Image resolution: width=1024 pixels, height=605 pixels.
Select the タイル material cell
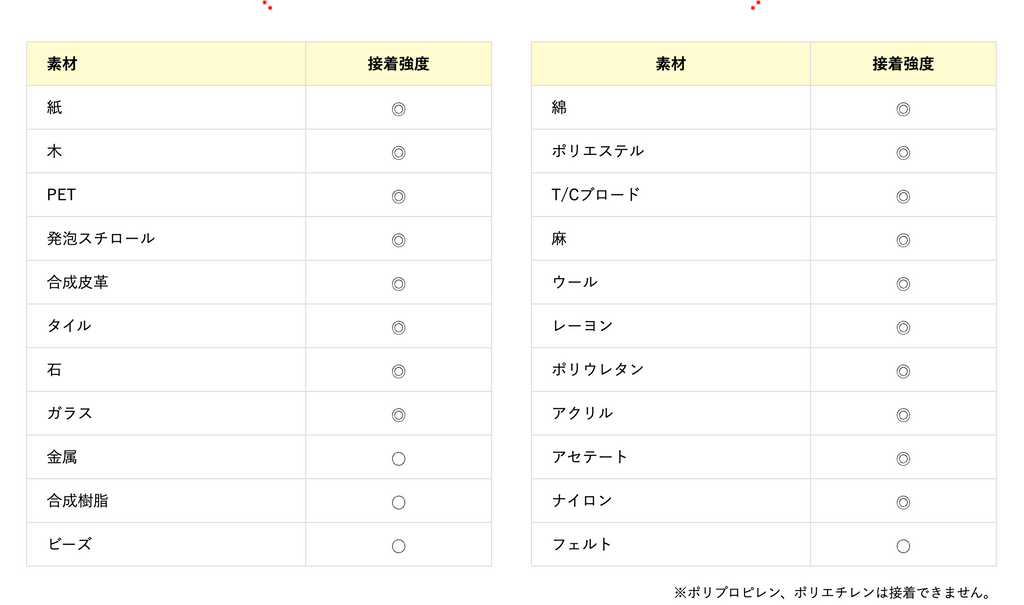coord(69,326)
